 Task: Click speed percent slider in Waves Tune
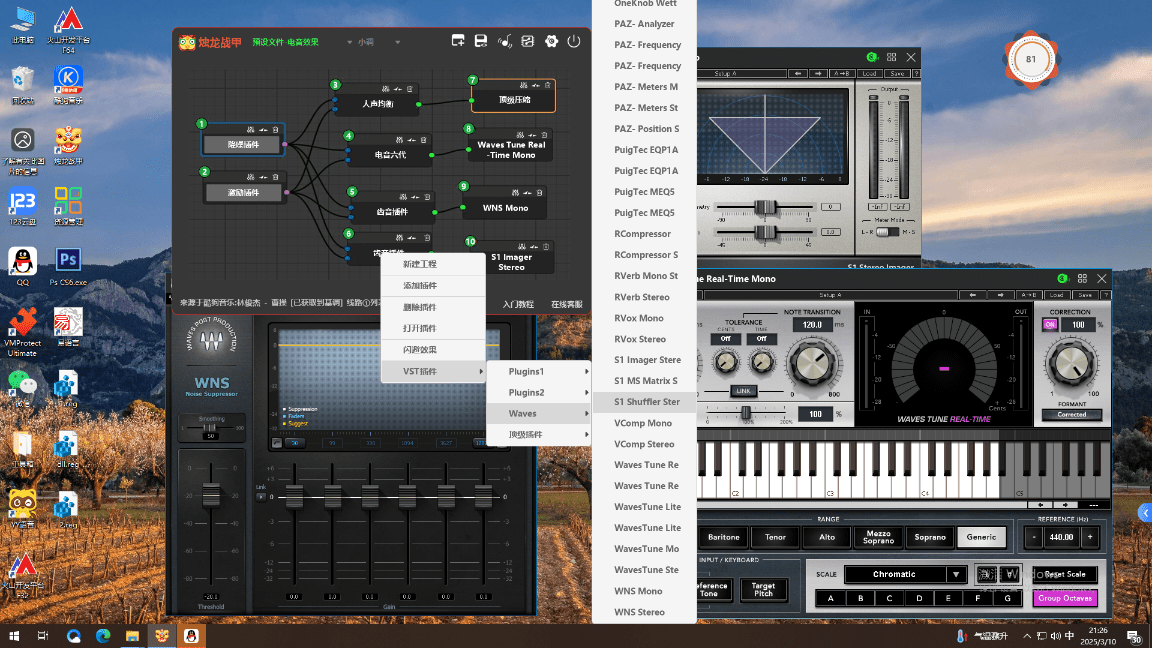tap(746, 414)
